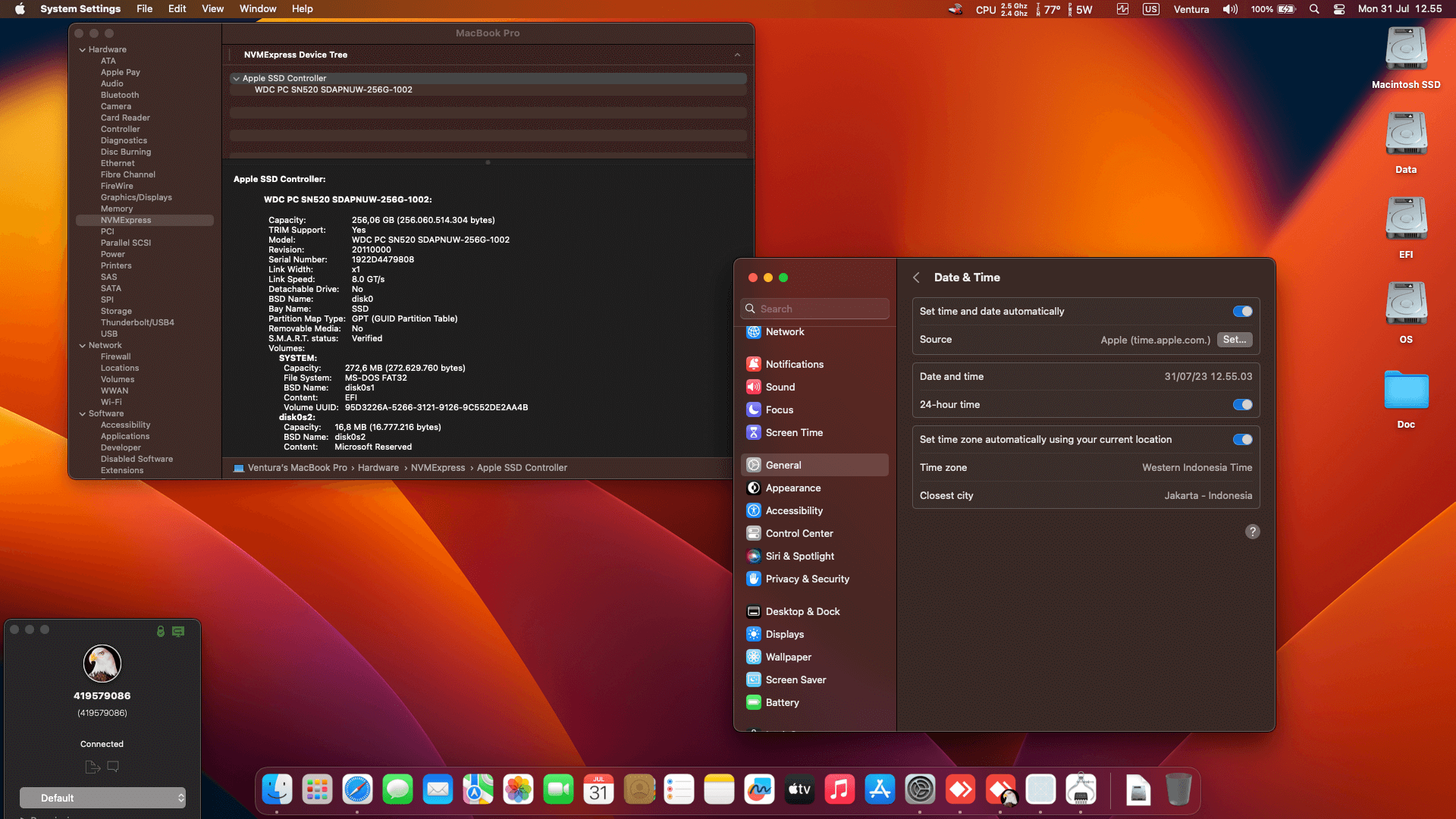Launch Freeform from the Dock

click(x=759, y=789)
